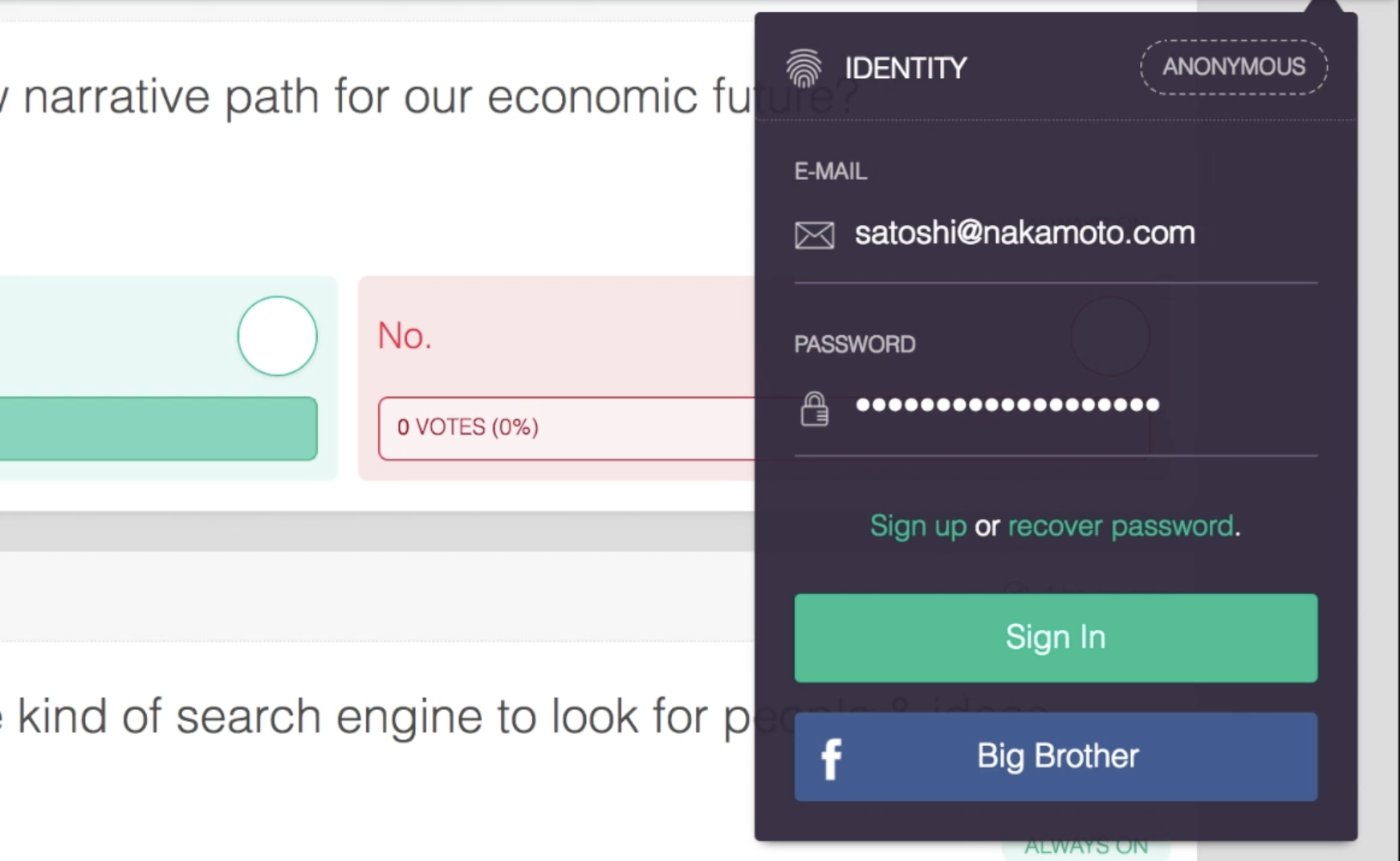Image resolution: width=1400 pixels, height=861 pixels.
Task: Click the fingerprint Identity icon
Action: click(804, 68)
